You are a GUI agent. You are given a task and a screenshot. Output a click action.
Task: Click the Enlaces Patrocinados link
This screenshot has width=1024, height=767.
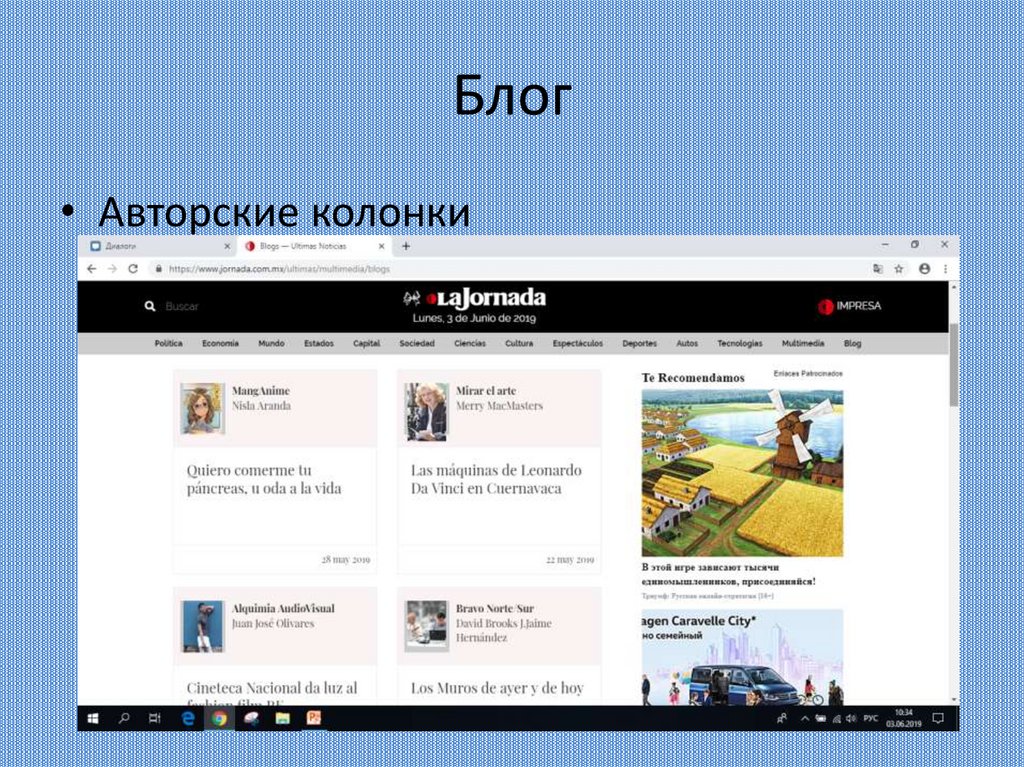click(x=808, y=374)
